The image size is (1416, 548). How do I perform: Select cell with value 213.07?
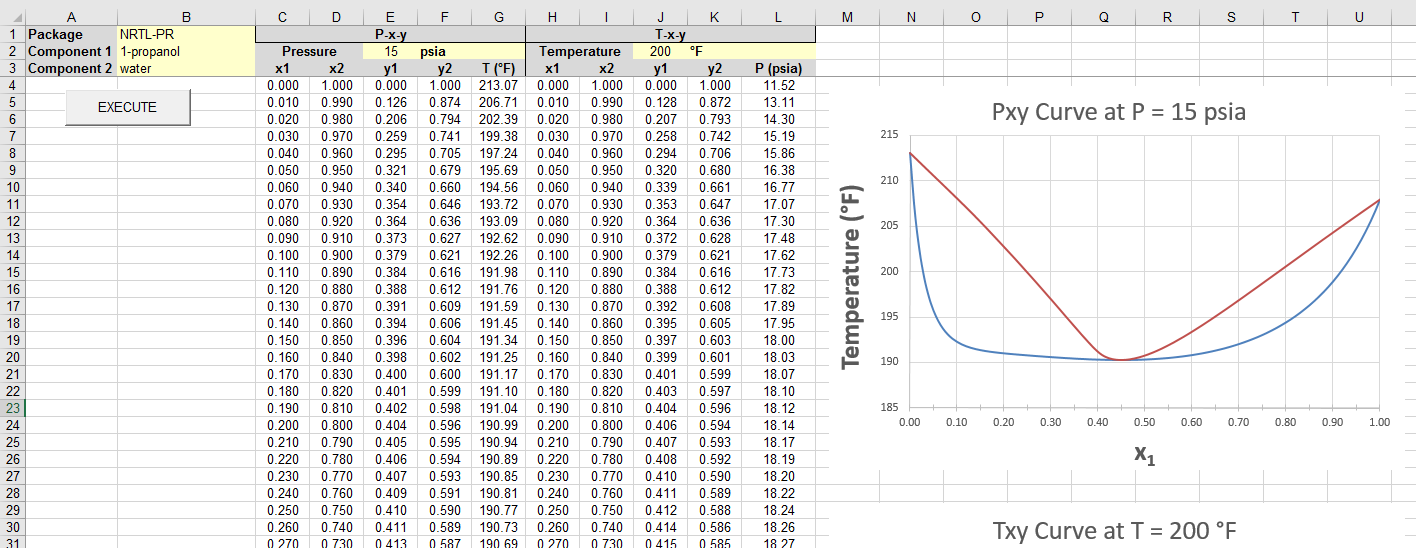point(499,85)
